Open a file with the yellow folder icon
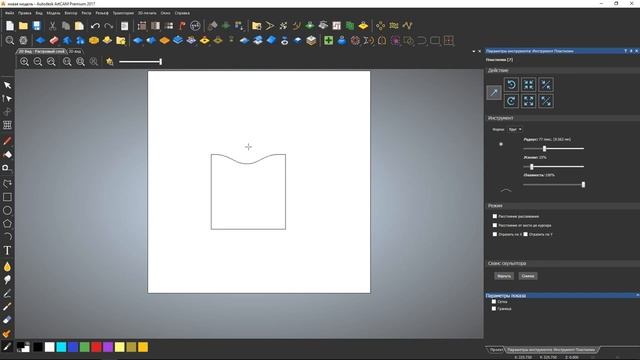640x360 pixels. pos(23,26)
